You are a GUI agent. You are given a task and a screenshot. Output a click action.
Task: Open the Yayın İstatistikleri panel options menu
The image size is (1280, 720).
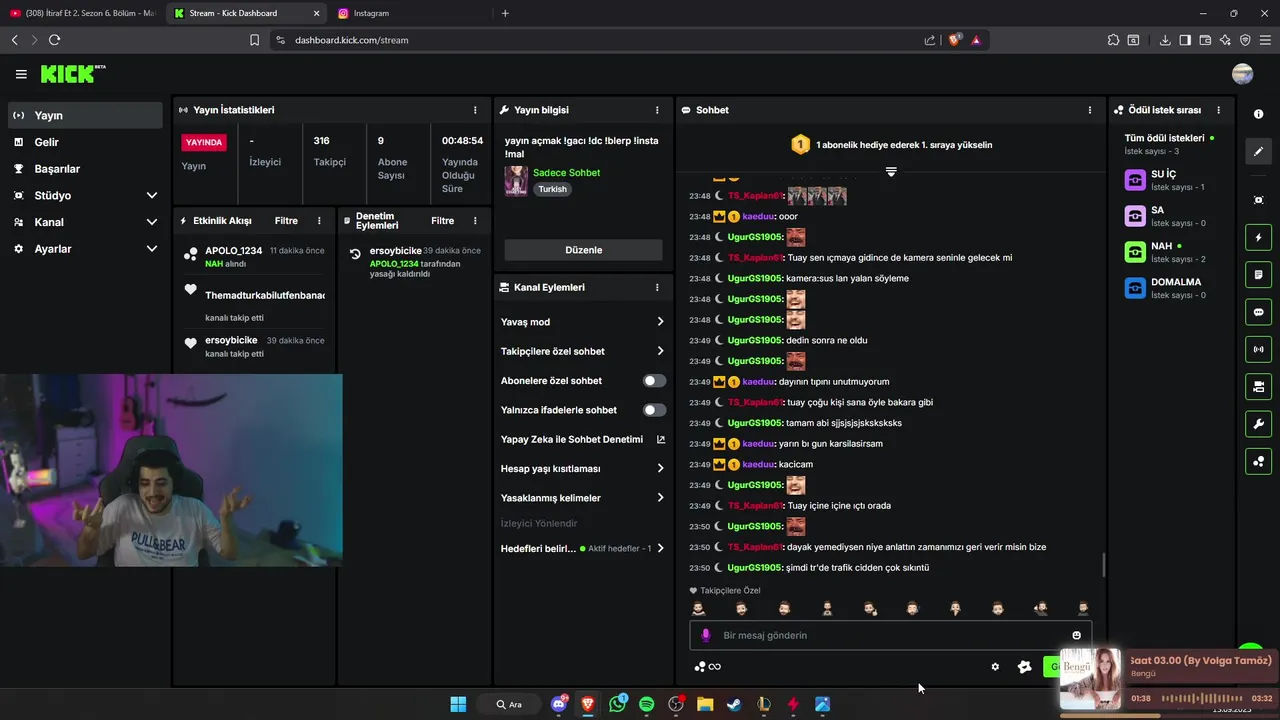(475, 110)
